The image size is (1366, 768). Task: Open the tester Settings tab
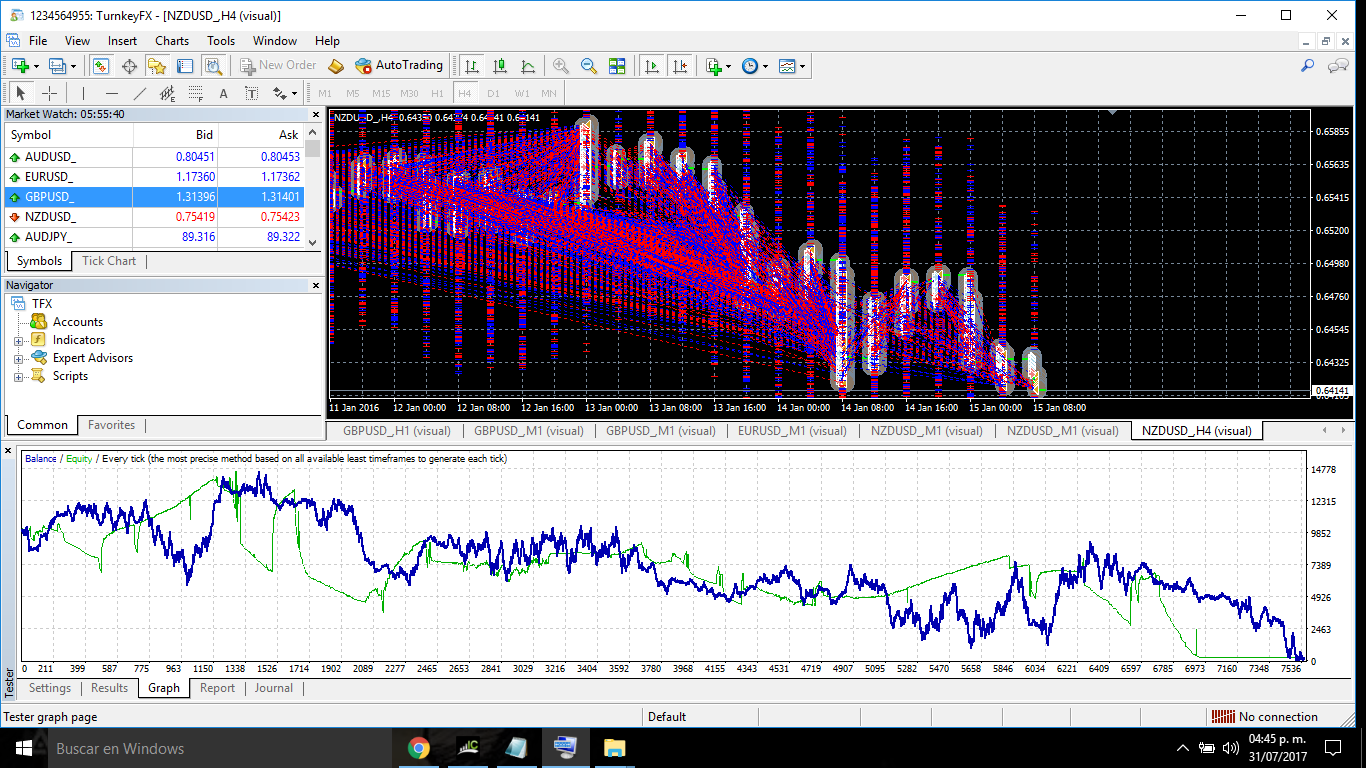pos(50,688)
